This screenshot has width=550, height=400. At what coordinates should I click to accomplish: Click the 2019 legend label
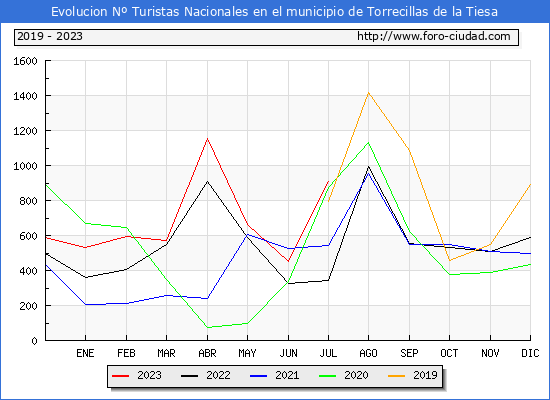[x=425, y=375]
